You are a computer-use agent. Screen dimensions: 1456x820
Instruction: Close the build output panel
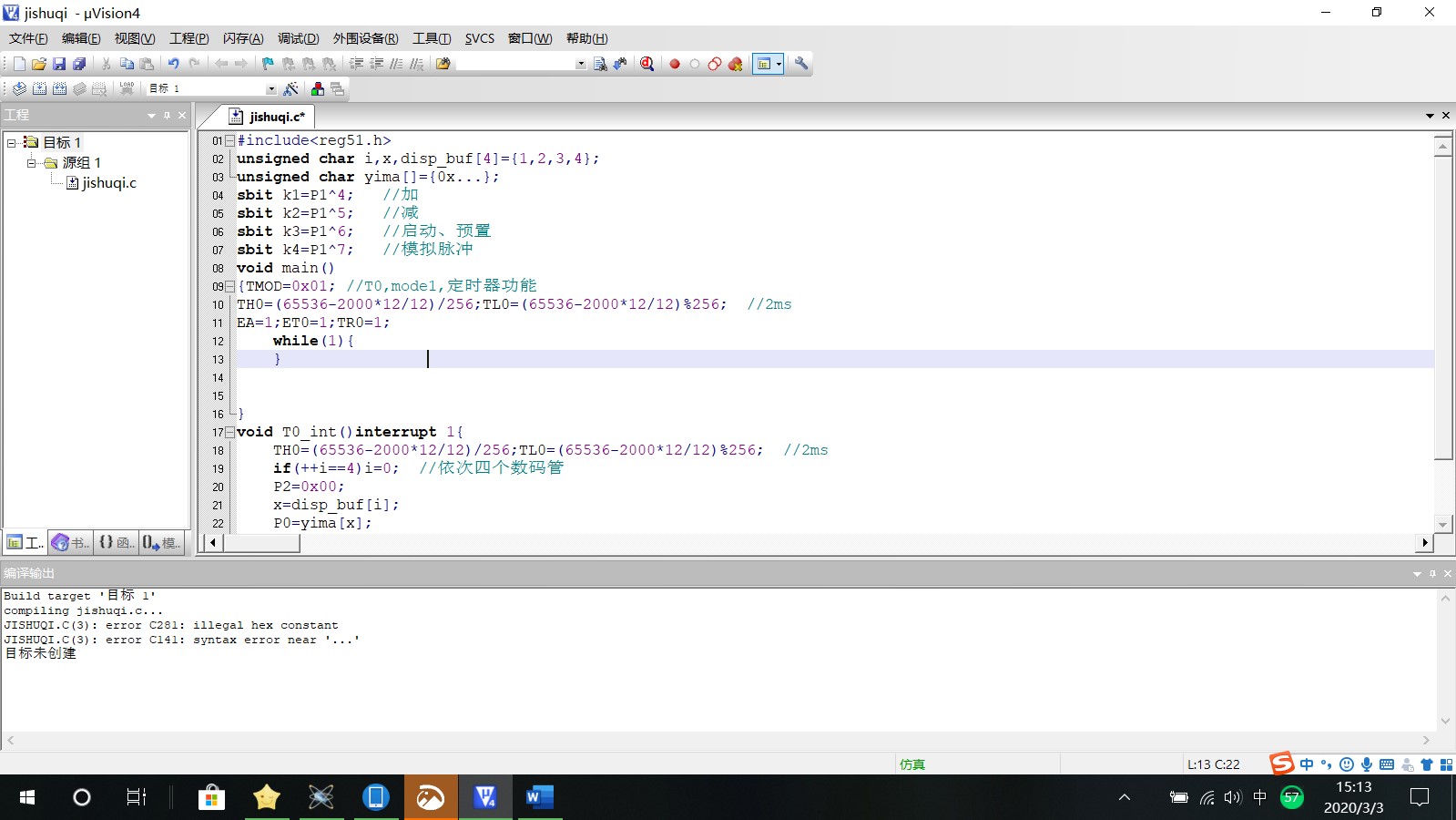coord(1448,574)
